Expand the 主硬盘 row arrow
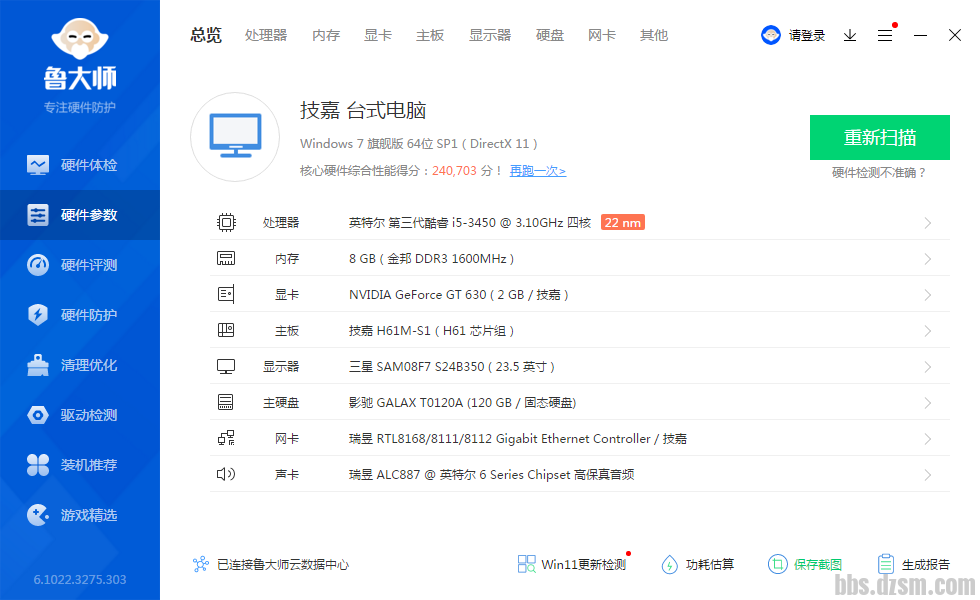This screenshot has height=600, width=980. click(927, 403)
